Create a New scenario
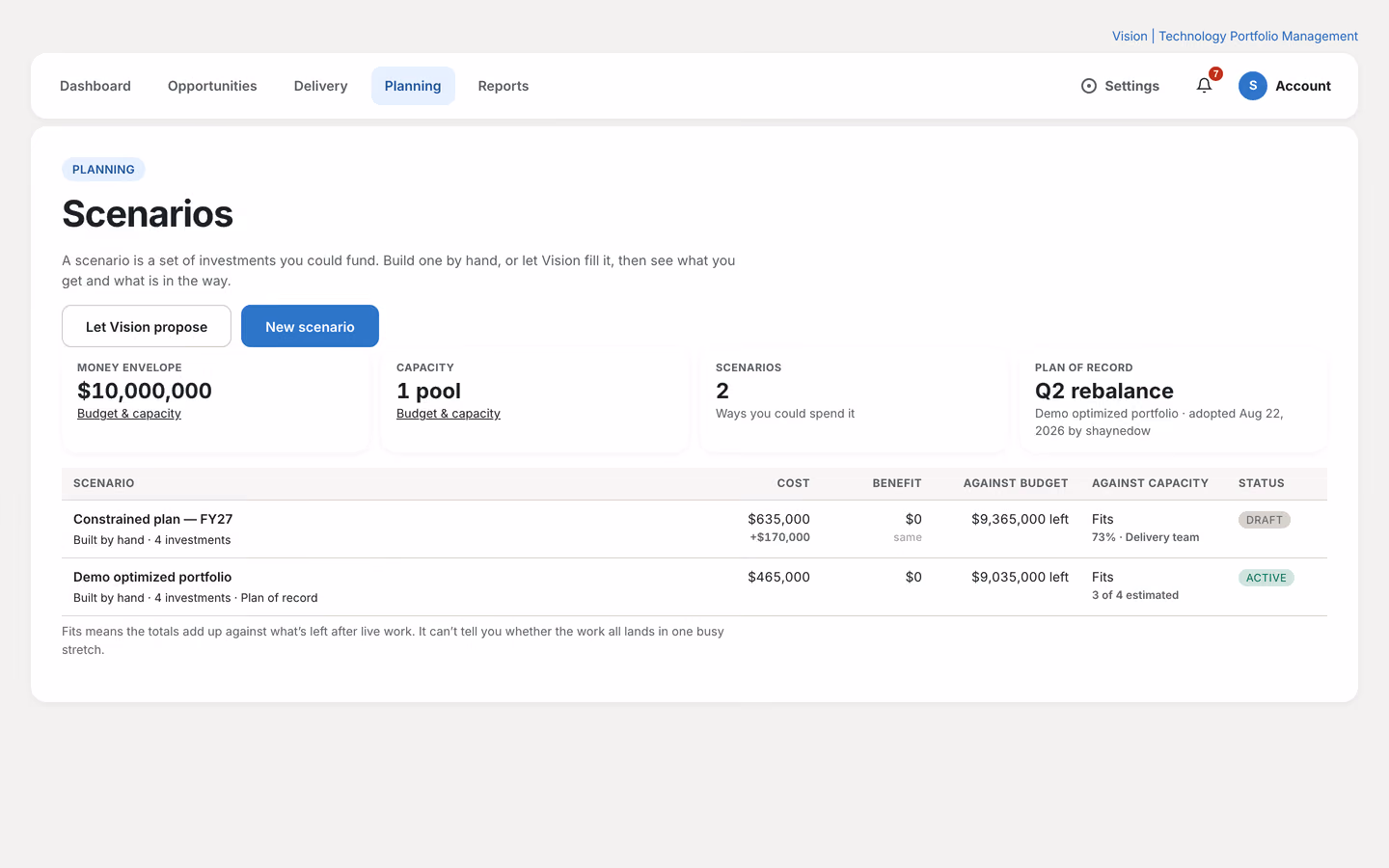The height and width of the screenshot is (868, 1389). click(310, 326)
